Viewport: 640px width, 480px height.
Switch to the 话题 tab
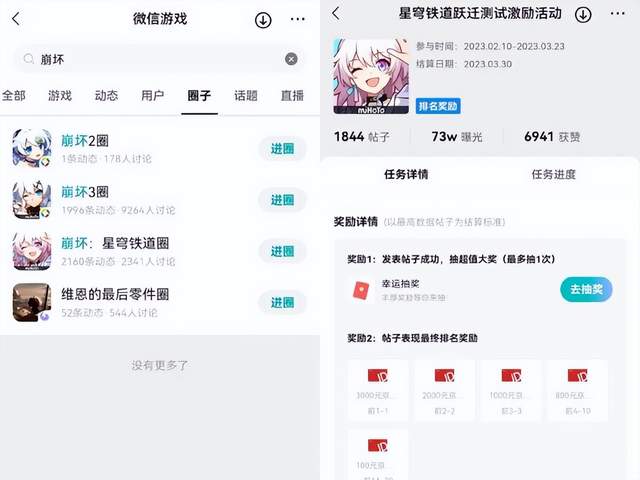coord(246,96)
